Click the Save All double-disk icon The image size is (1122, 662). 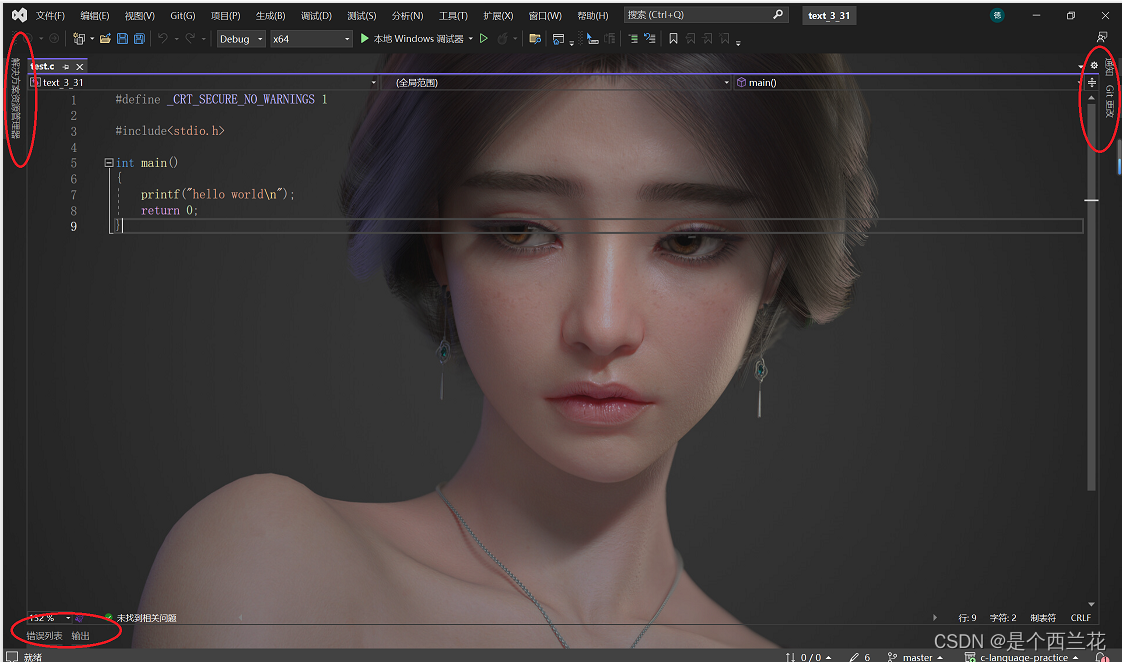(140, 39)
